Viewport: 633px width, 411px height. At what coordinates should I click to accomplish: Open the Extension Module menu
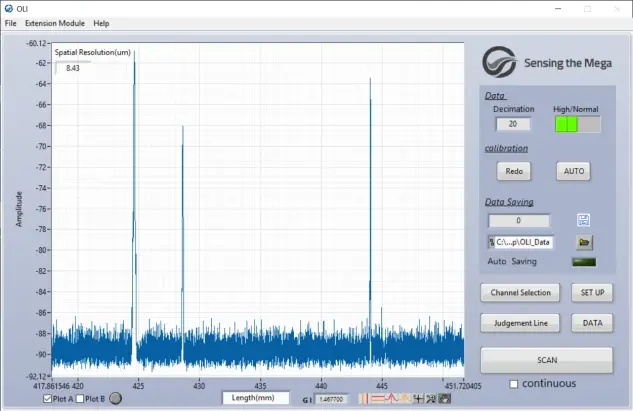click(x=55, y=22)
